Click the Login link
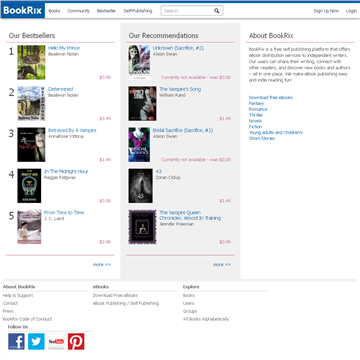Viewport: 360px width, 360px height. pyautogui.click(x=351, y=11)
